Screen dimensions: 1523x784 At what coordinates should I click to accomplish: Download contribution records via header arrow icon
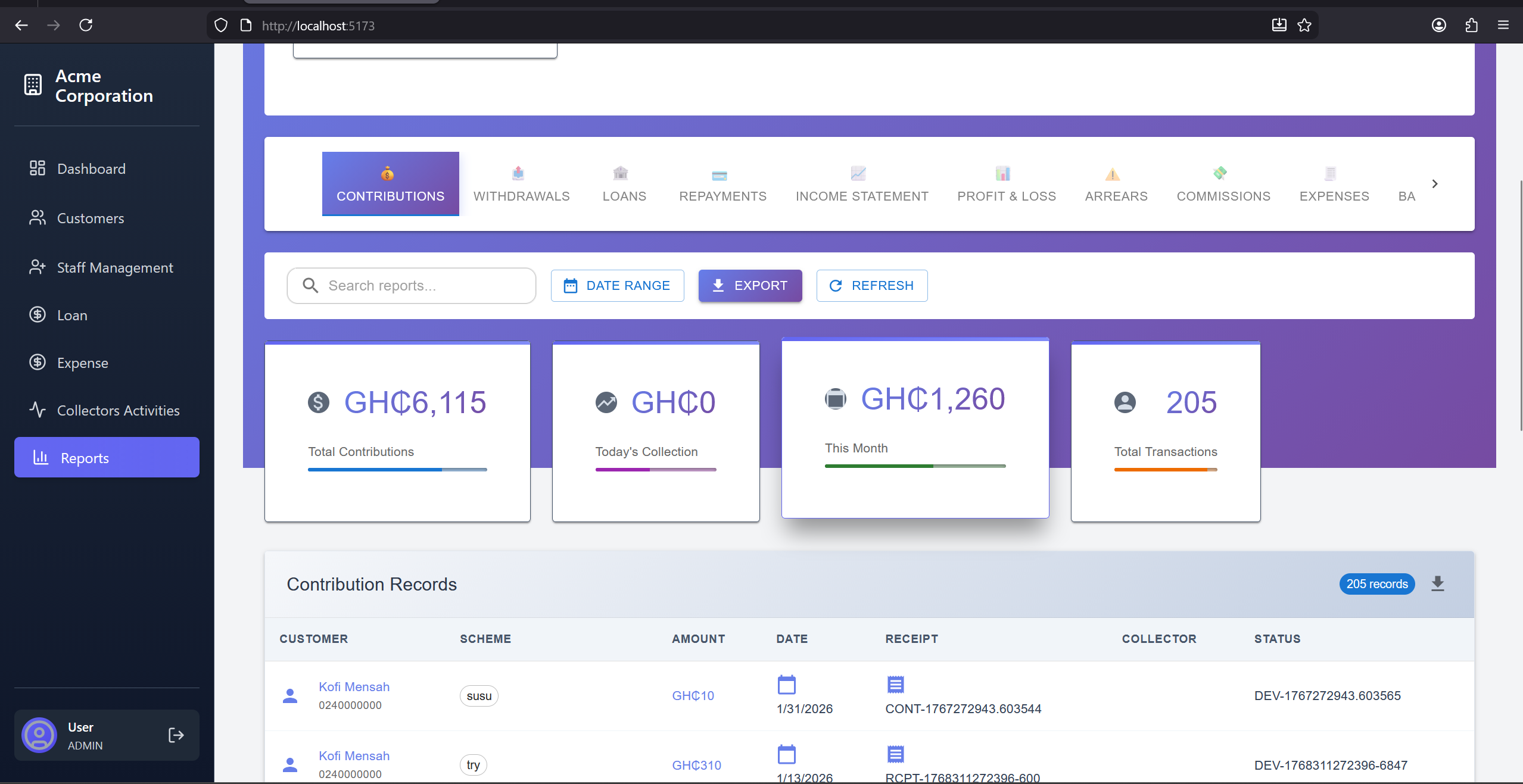tap(1437, 583)
